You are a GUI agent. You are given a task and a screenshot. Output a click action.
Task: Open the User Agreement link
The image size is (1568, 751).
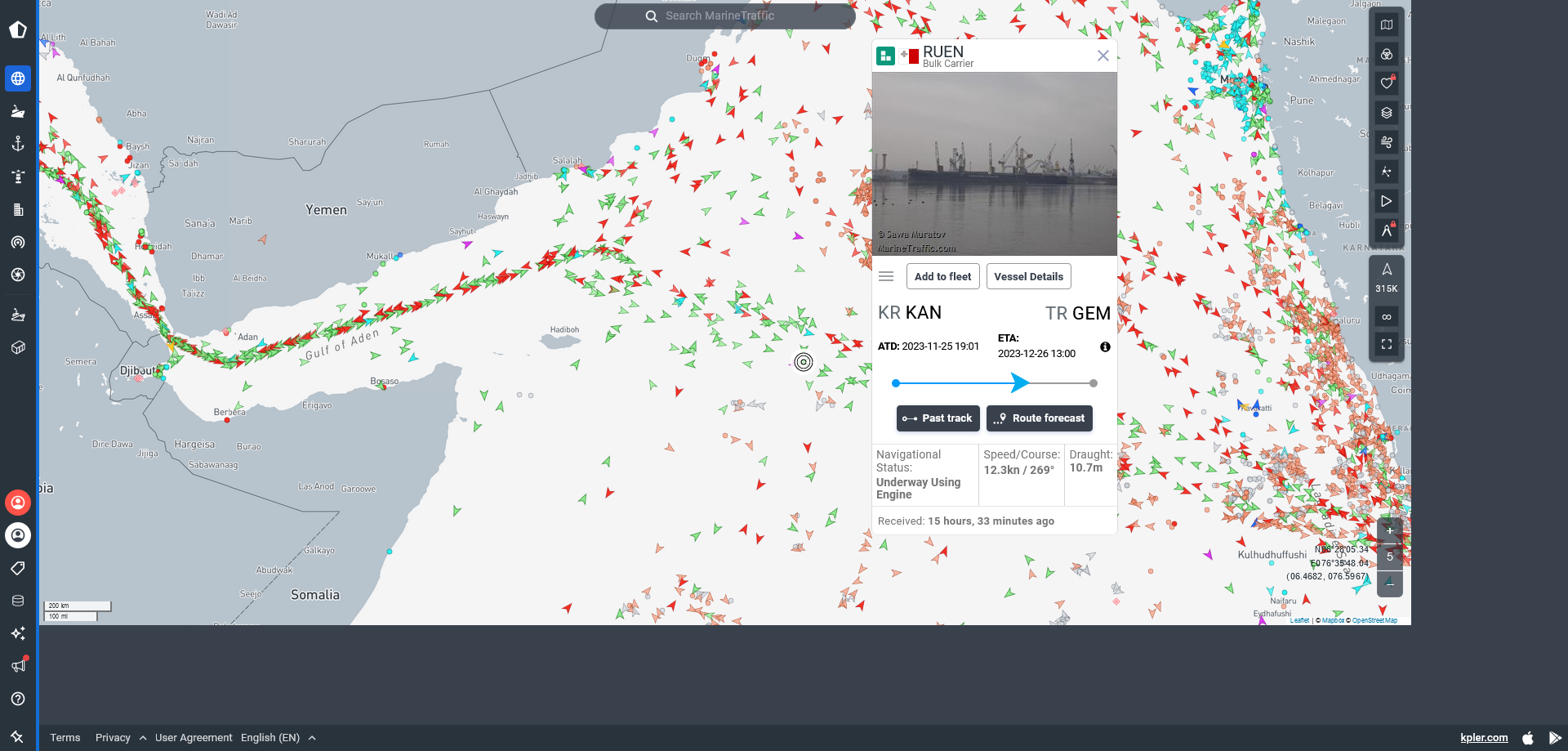pos(194,737)
